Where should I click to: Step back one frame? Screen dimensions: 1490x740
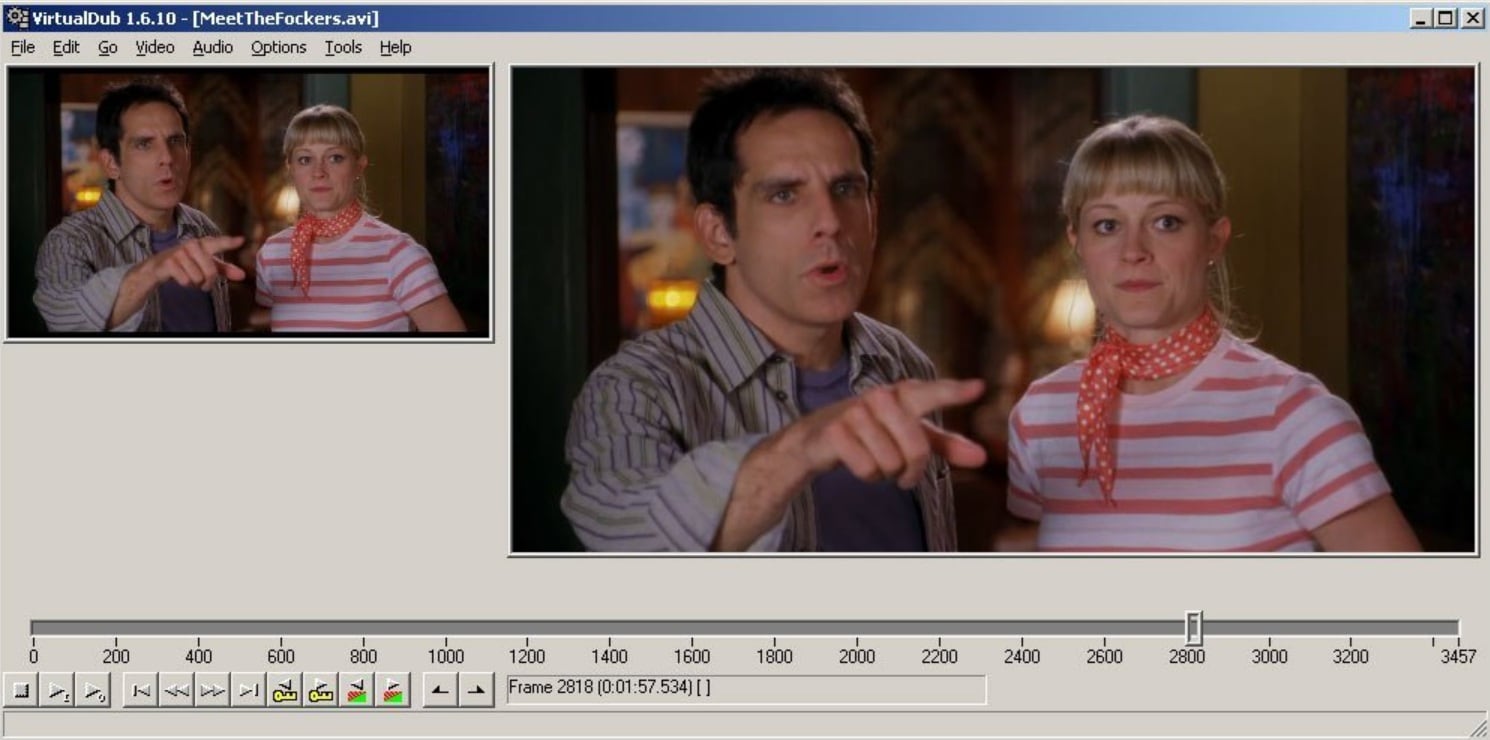pos(176,688)
